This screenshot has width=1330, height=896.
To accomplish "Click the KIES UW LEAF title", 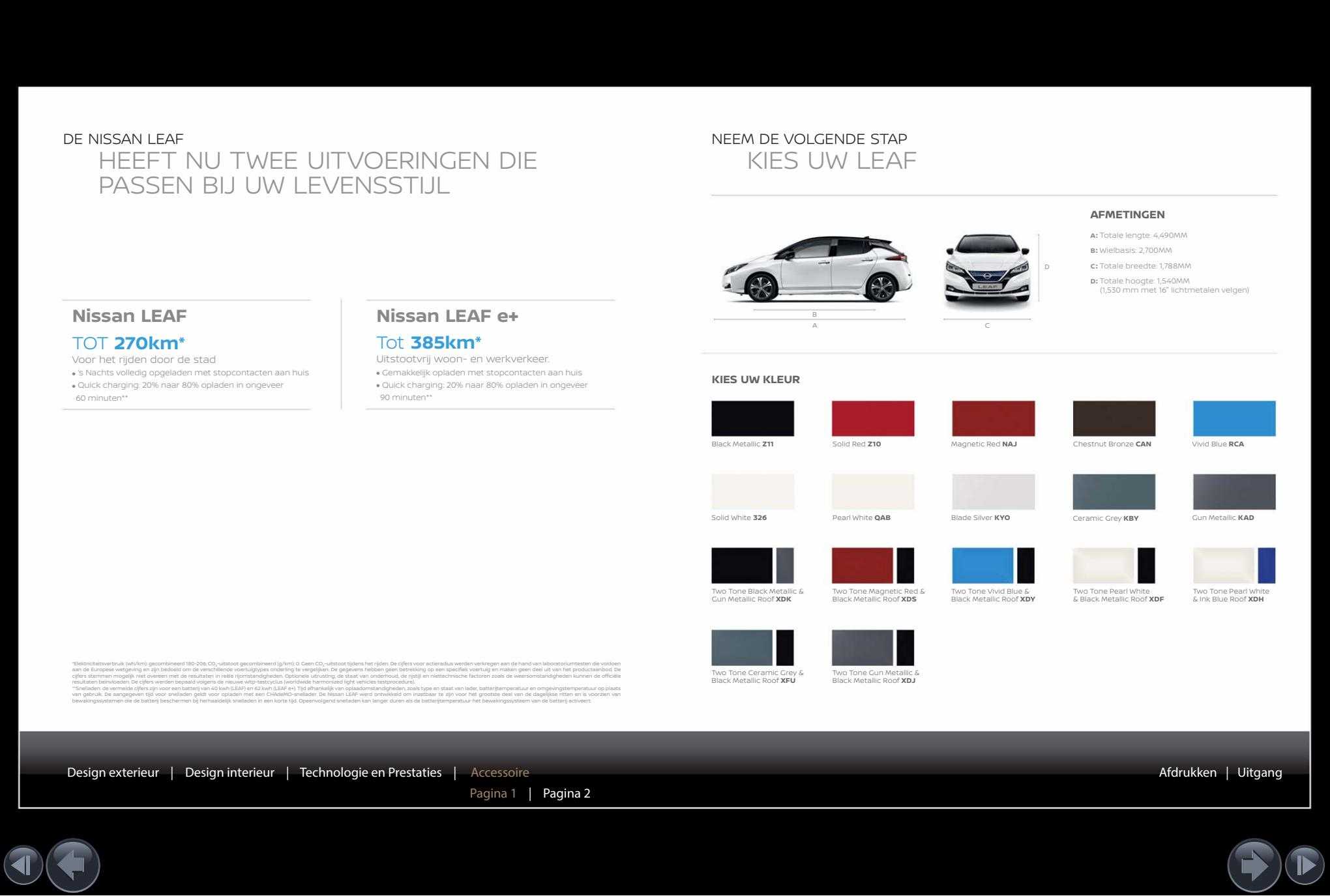I will tap(831, 160).
